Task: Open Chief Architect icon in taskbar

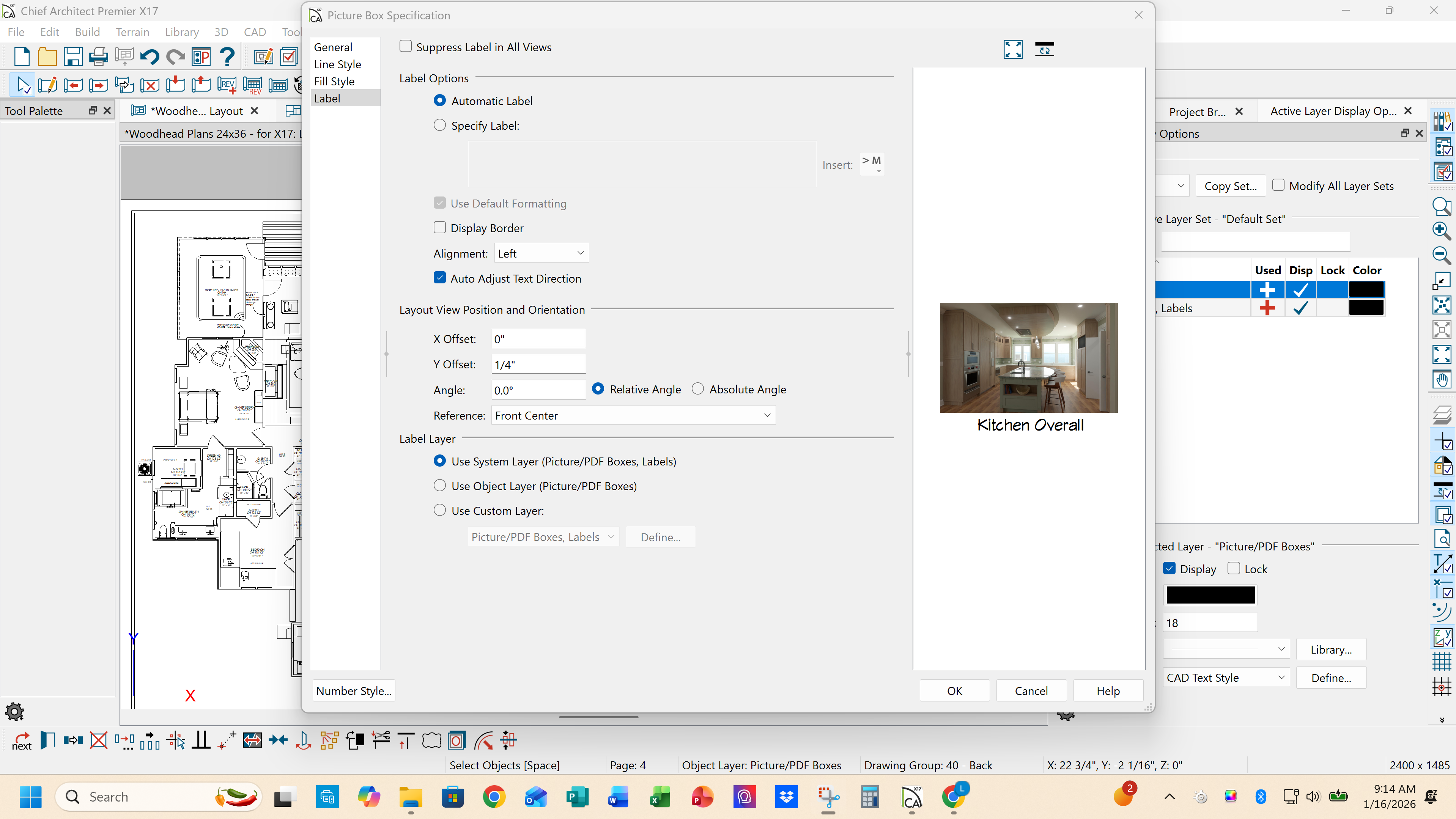Action: coord(912,797)
